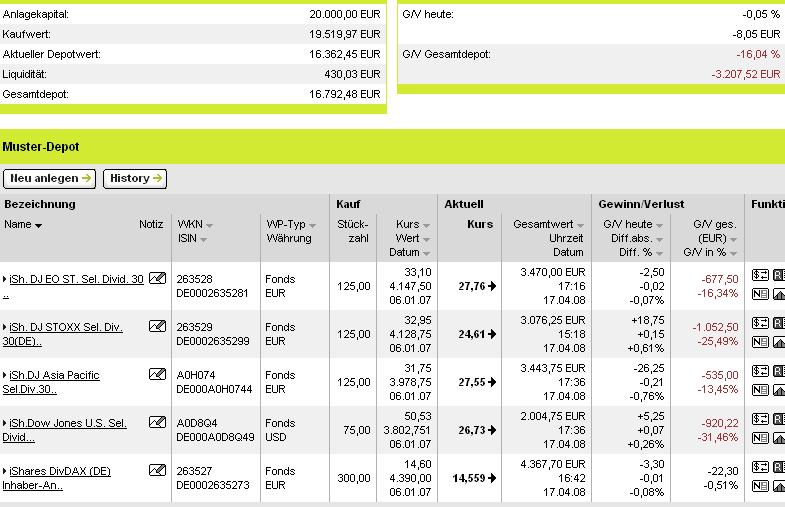Select Gesamtdepot value 16.792,48 EUR

(344, 94)
